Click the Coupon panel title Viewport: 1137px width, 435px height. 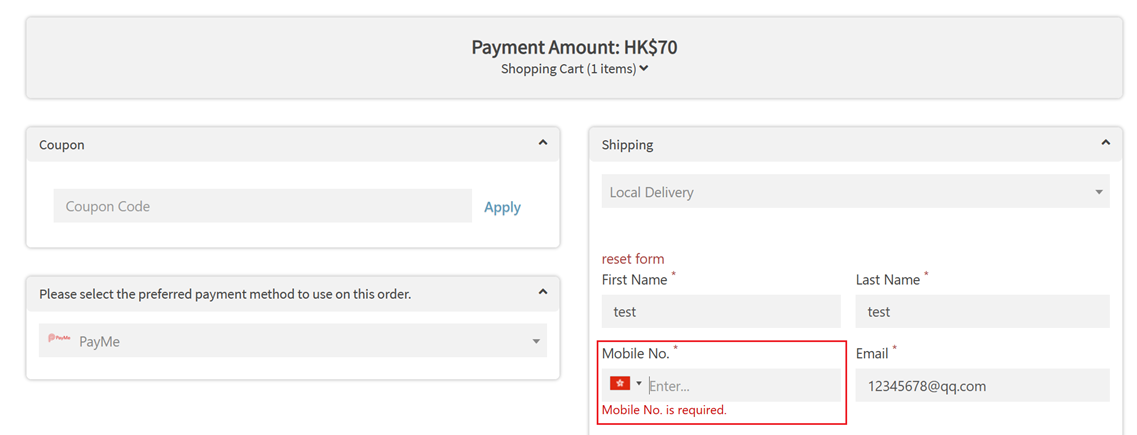62,144
